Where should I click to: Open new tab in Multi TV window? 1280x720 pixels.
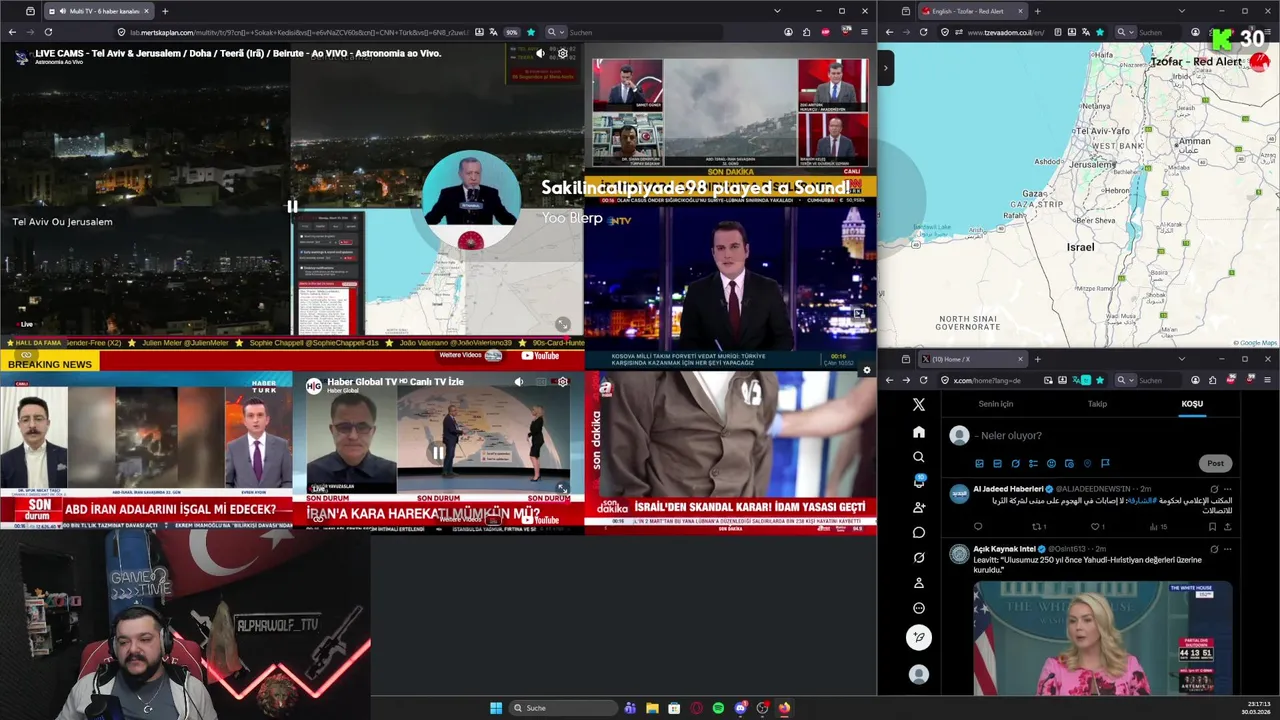165,11
